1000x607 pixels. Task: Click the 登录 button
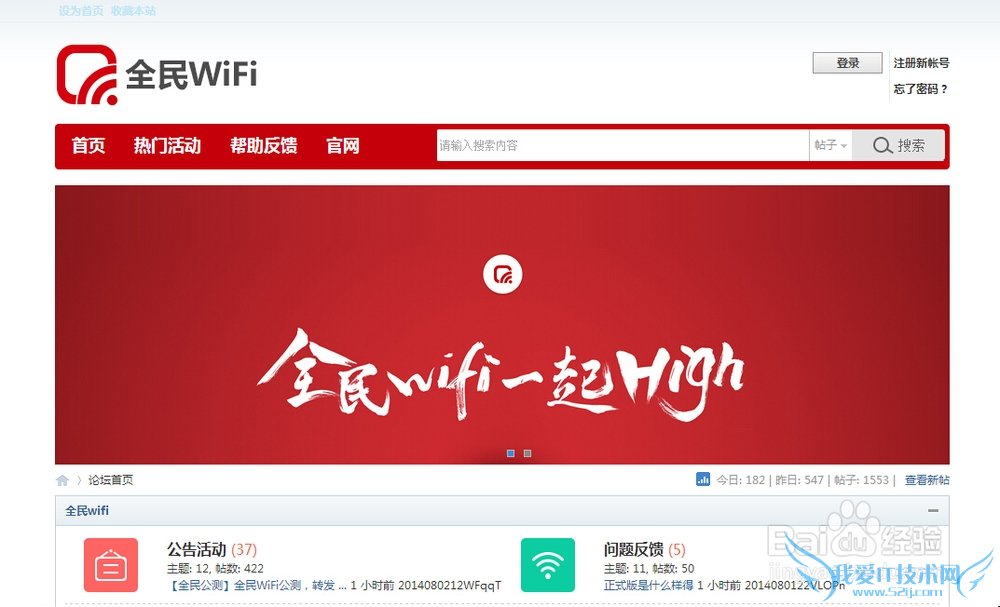848,63
